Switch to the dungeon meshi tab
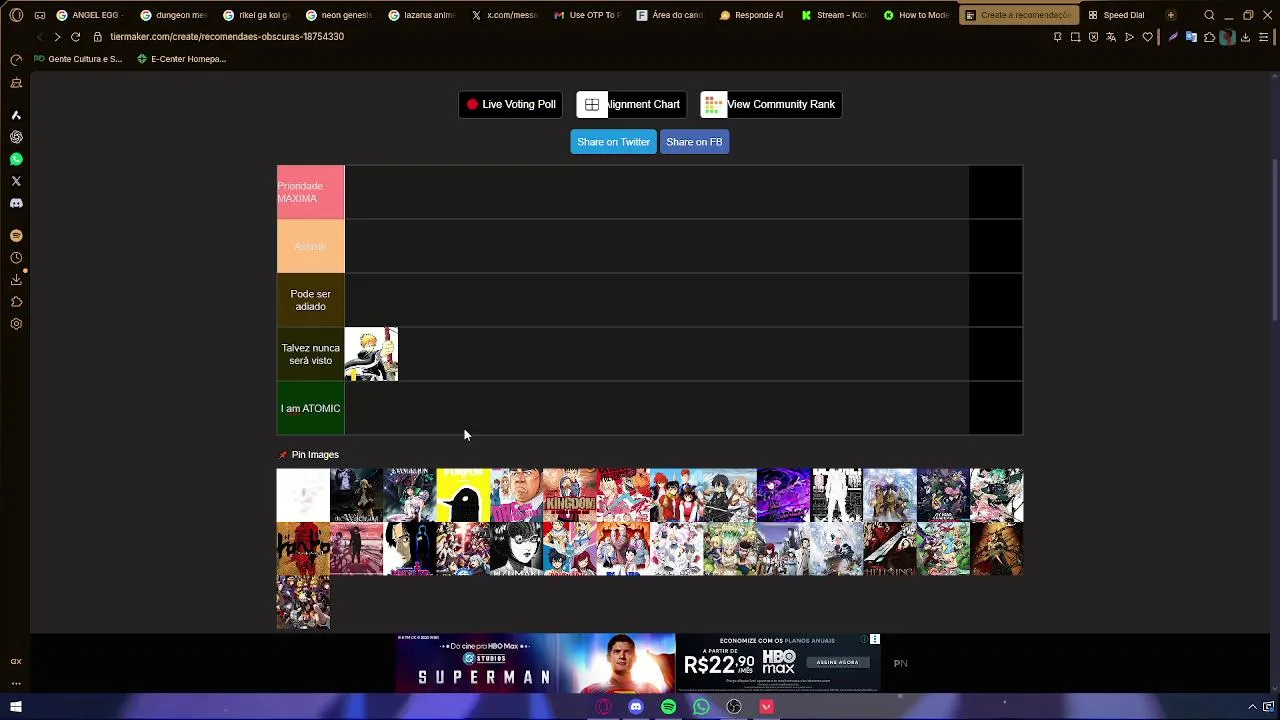This screenshot has height=720, width=1280. (x=174, y=15)
